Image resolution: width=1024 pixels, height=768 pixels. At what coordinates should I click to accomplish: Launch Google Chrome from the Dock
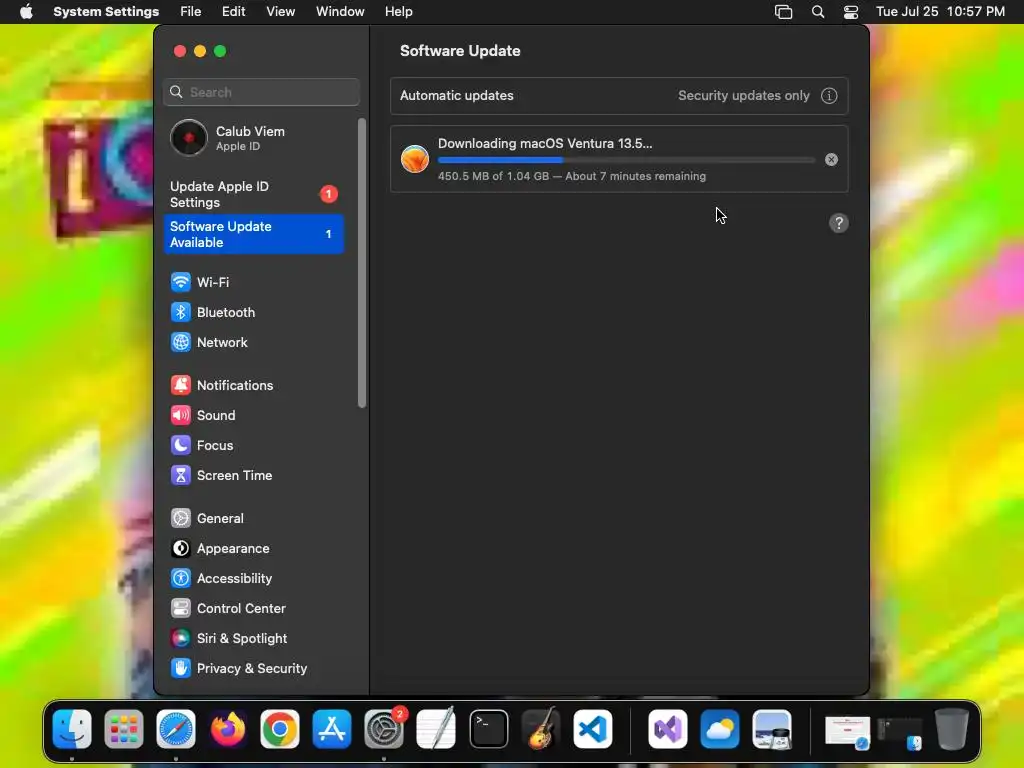280,729
